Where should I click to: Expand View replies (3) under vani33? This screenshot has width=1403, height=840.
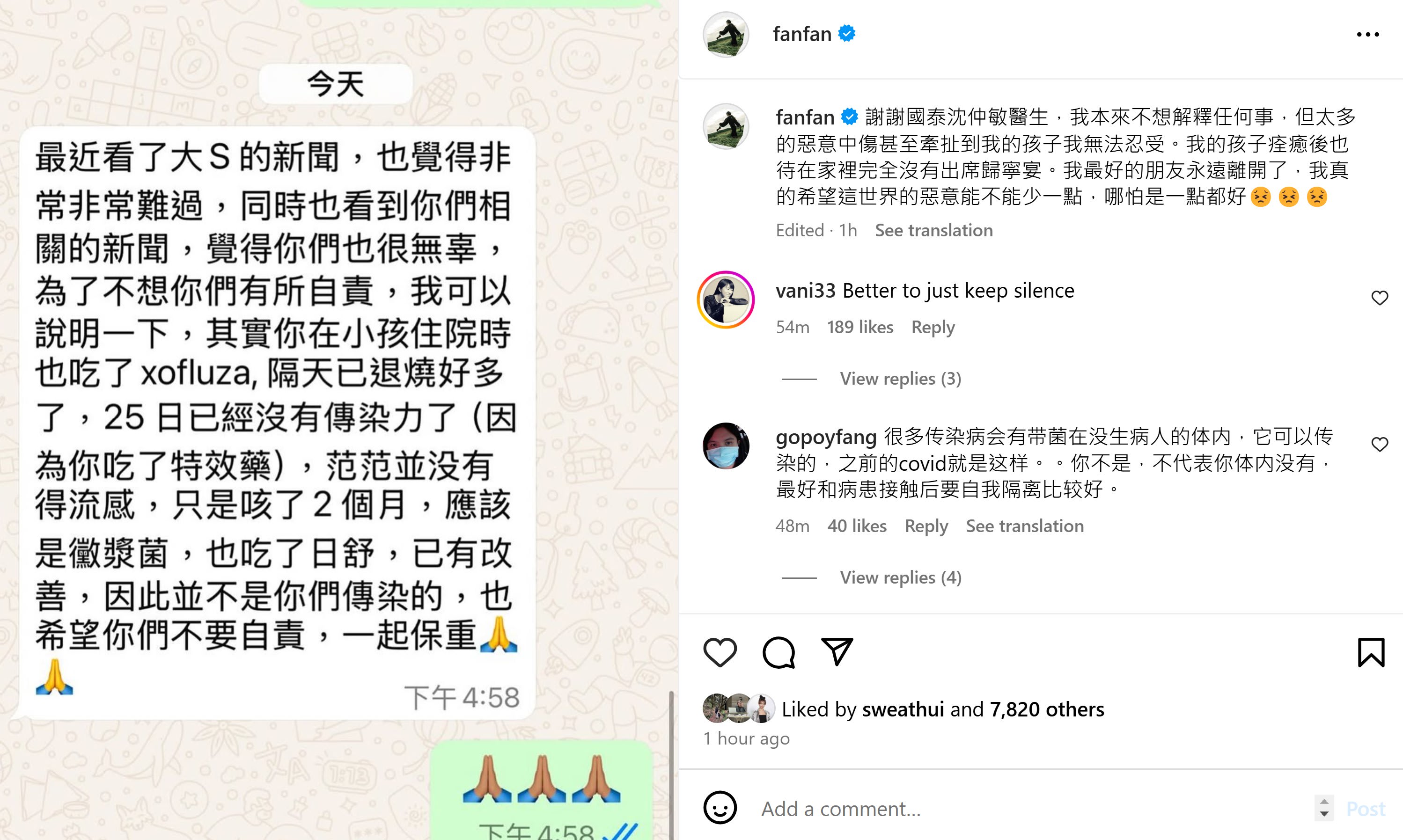tap(900, 379)
